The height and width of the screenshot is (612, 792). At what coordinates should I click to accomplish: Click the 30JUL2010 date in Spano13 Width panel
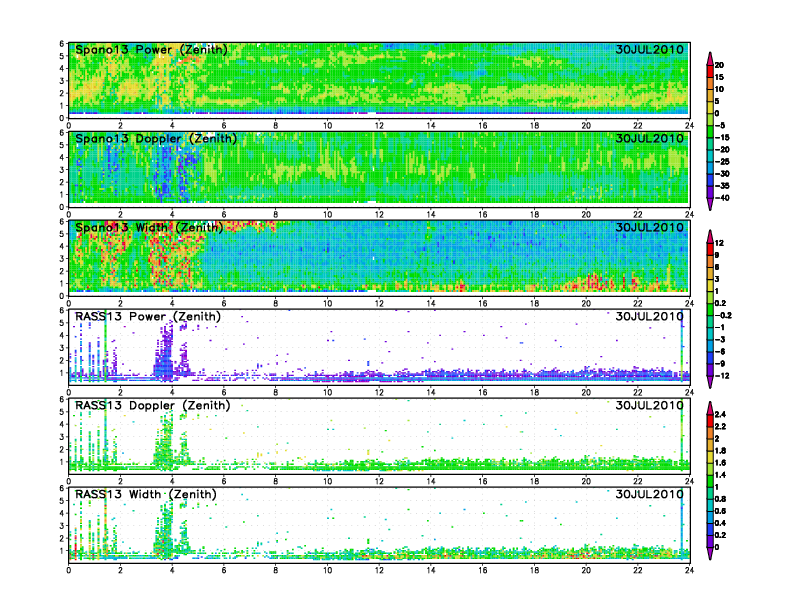[649, 227]
